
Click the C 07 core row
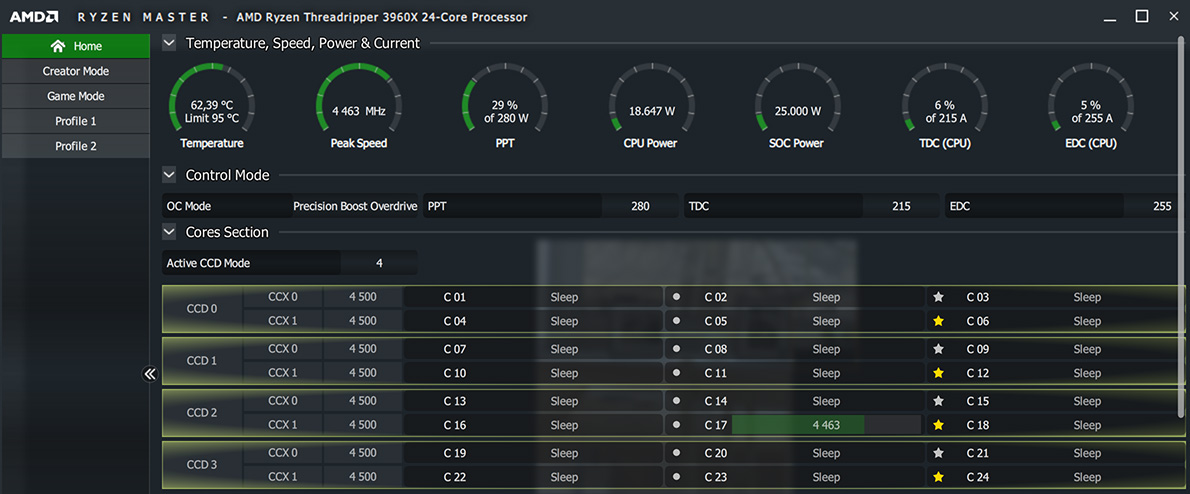(x=533, y=349)
